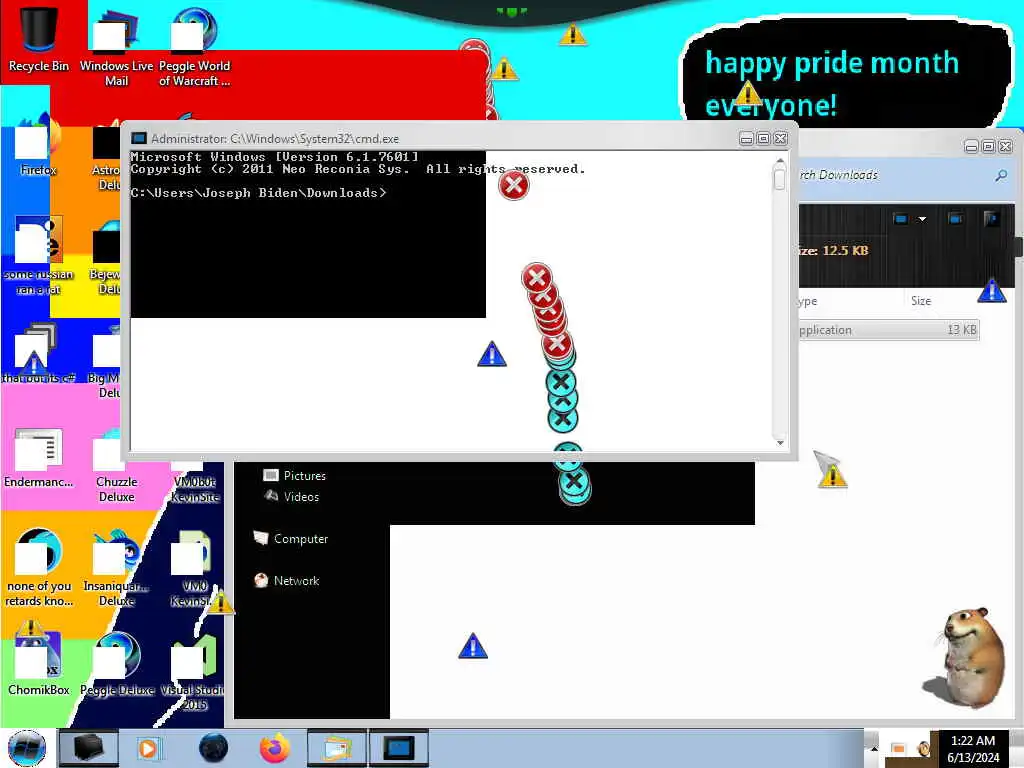The image size is (1024, 768).
Task: Click the cmd scrollbar down arrow
Action: pos(780,442)
